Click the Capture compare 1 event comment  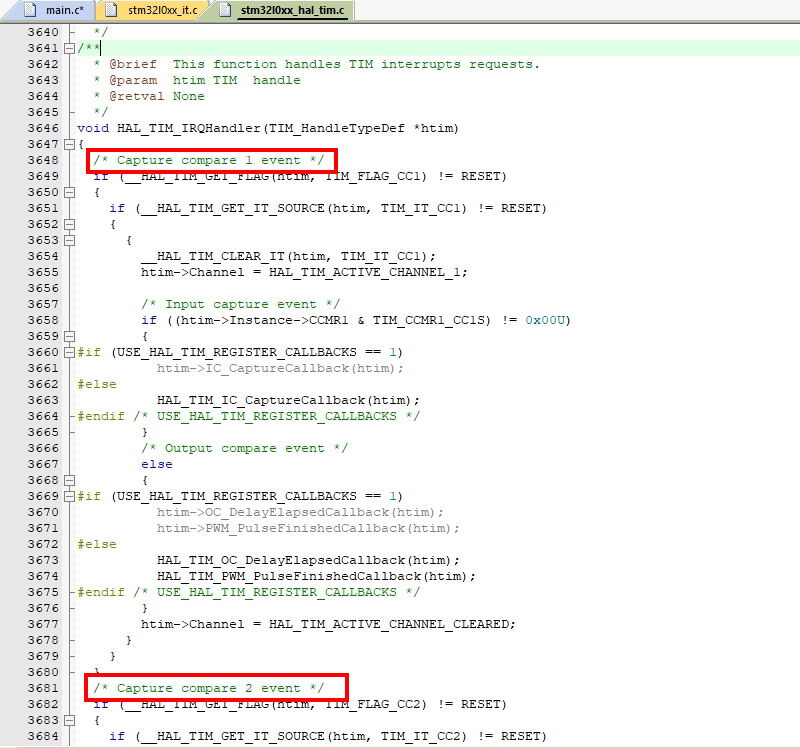[x=208, y=160]
